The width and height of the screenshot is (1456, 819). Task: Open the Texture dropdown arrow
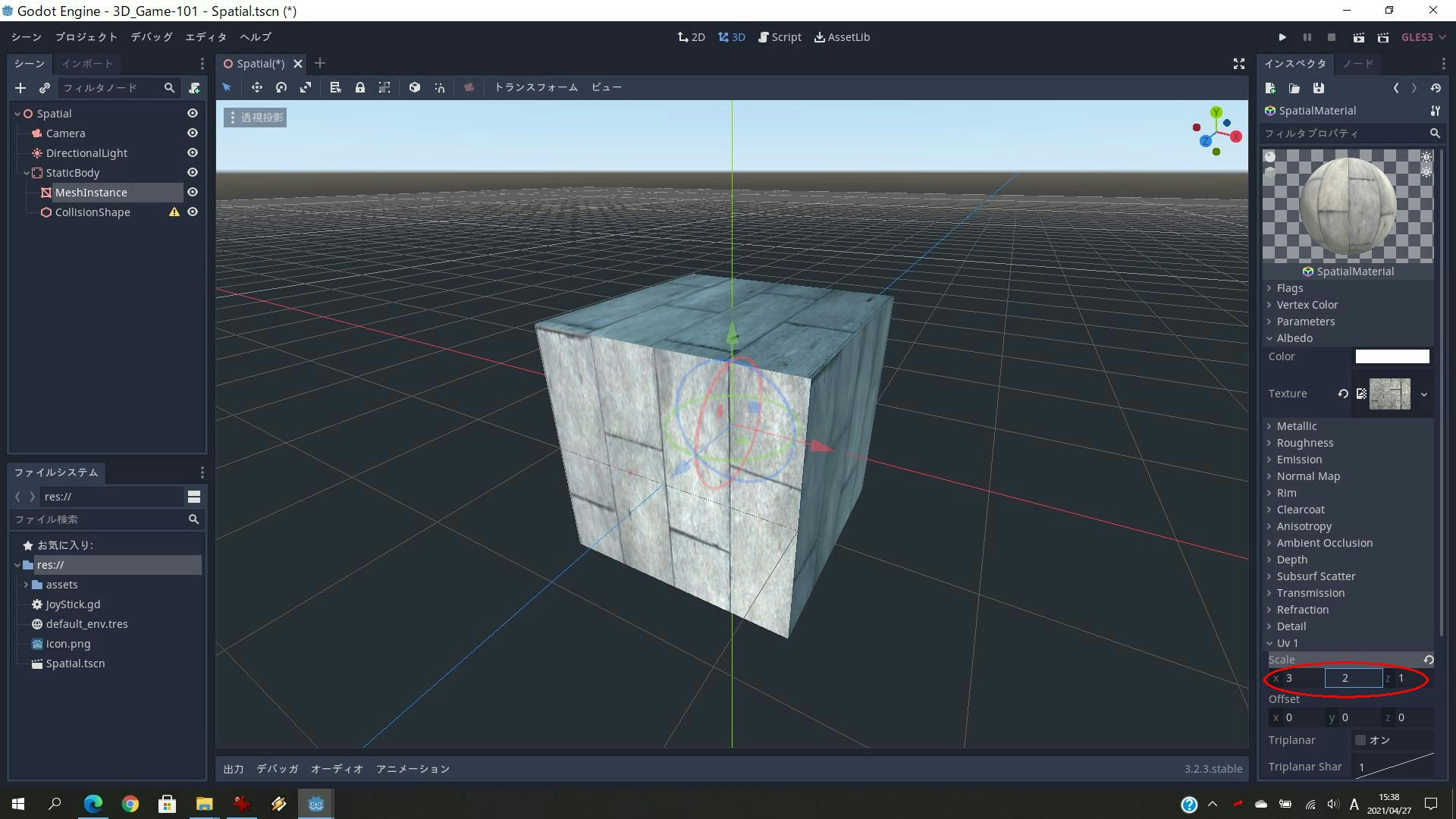tap(1424, 394)
